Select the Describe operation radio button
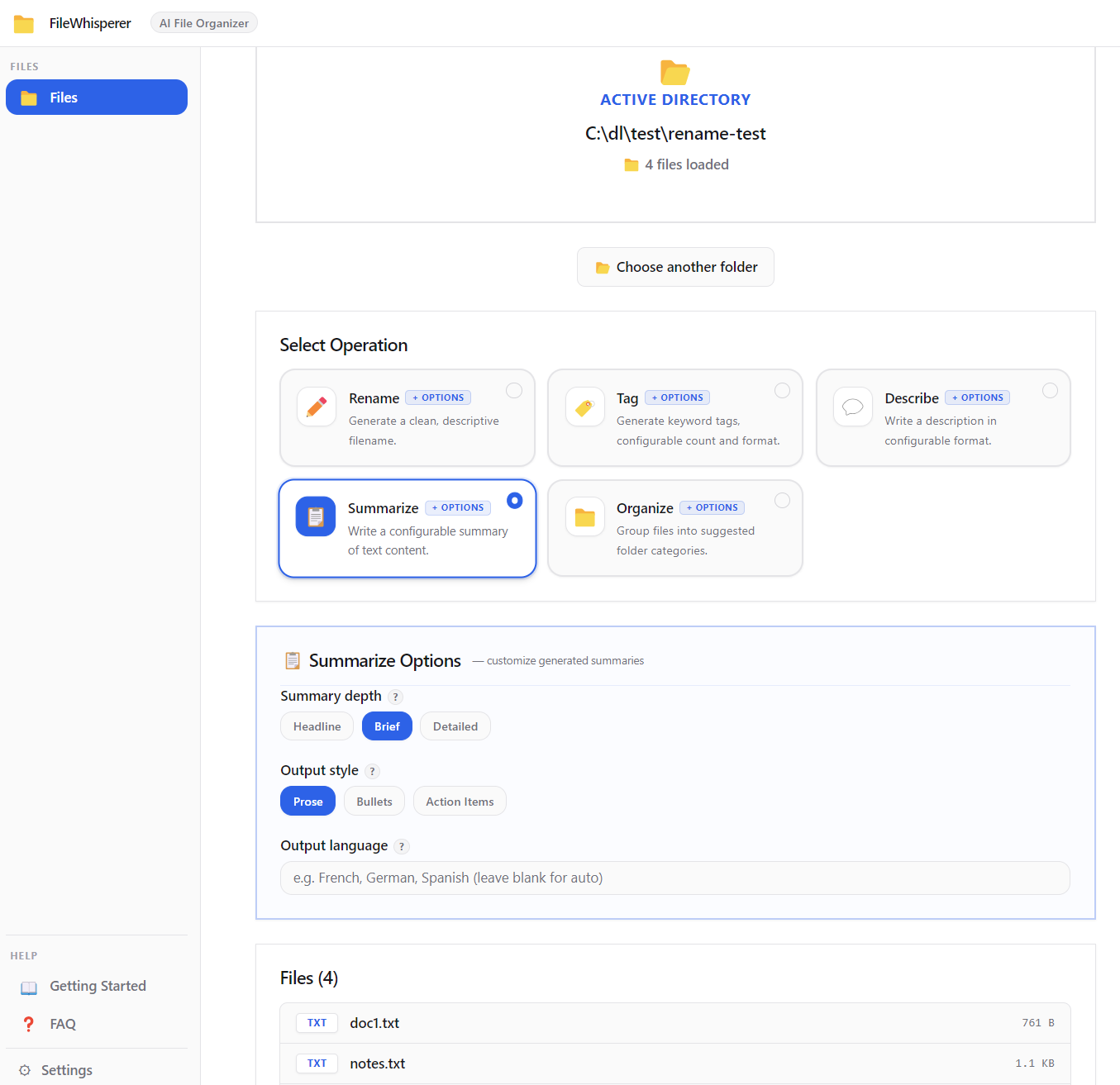Image resolution: width=1120 pixels, height=1085 pixels. pyautogui.click(x=1050, y=391)
